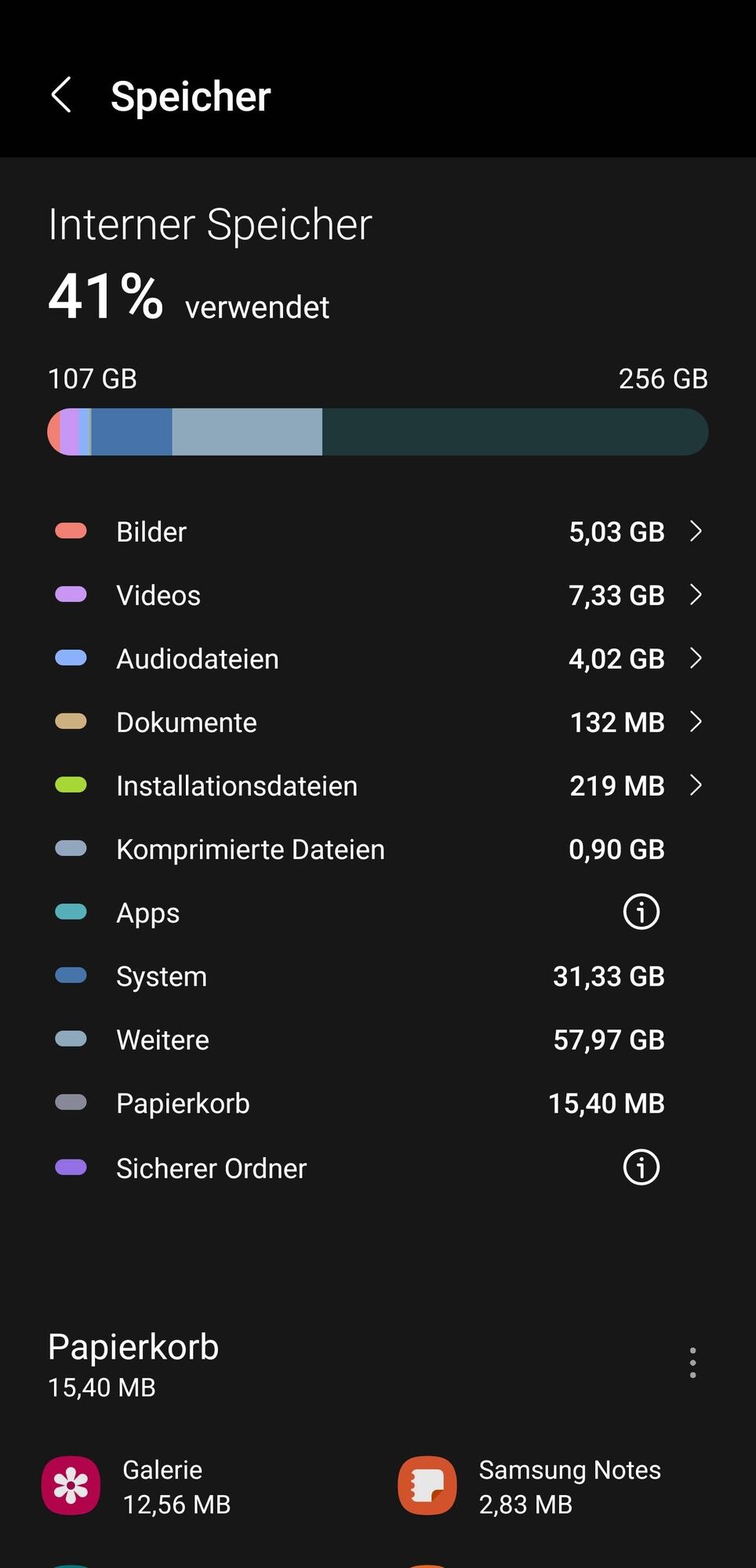Open the Dokumente chevron arrow
The height and width of the screenshot is (1568, 756).
[x=696, y=721]
